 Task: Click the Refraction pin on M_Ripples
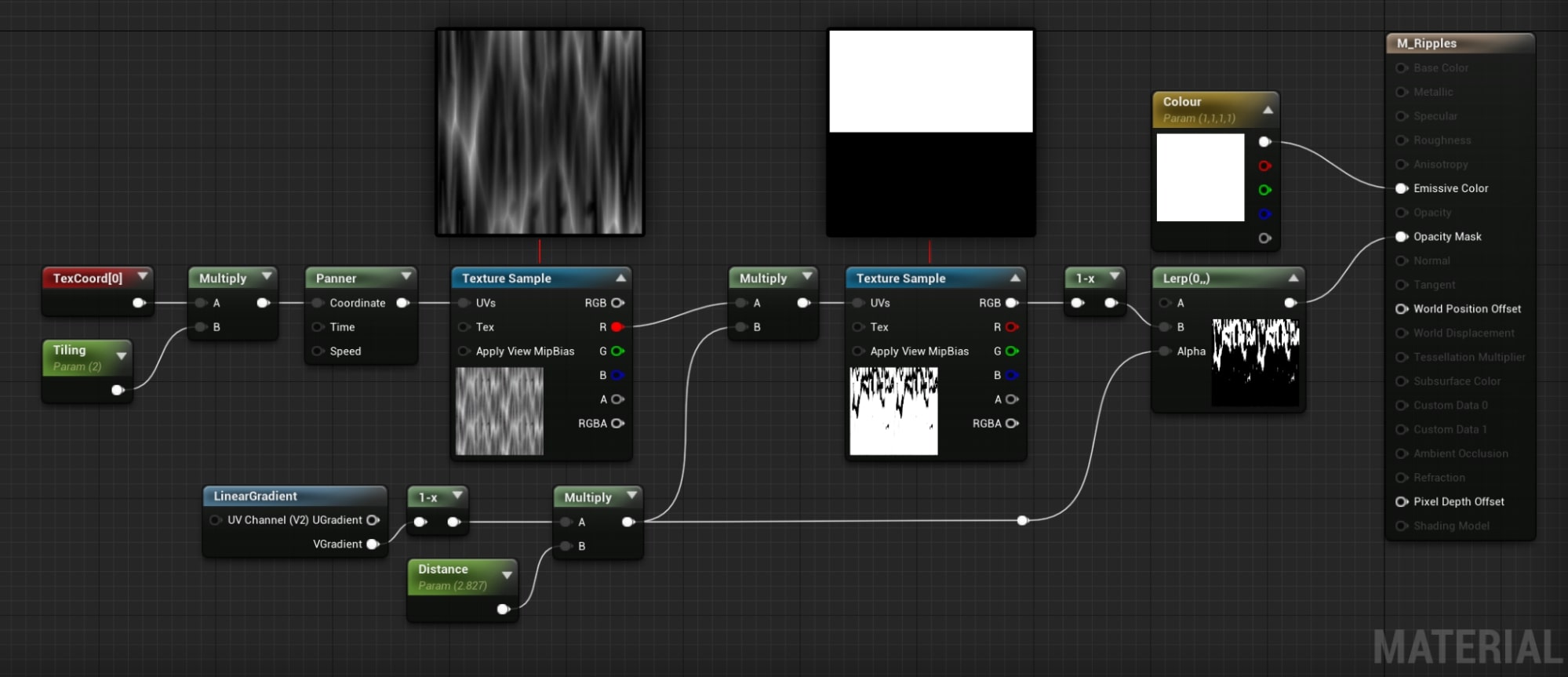pyautogui.click(x=1402, y=478)
